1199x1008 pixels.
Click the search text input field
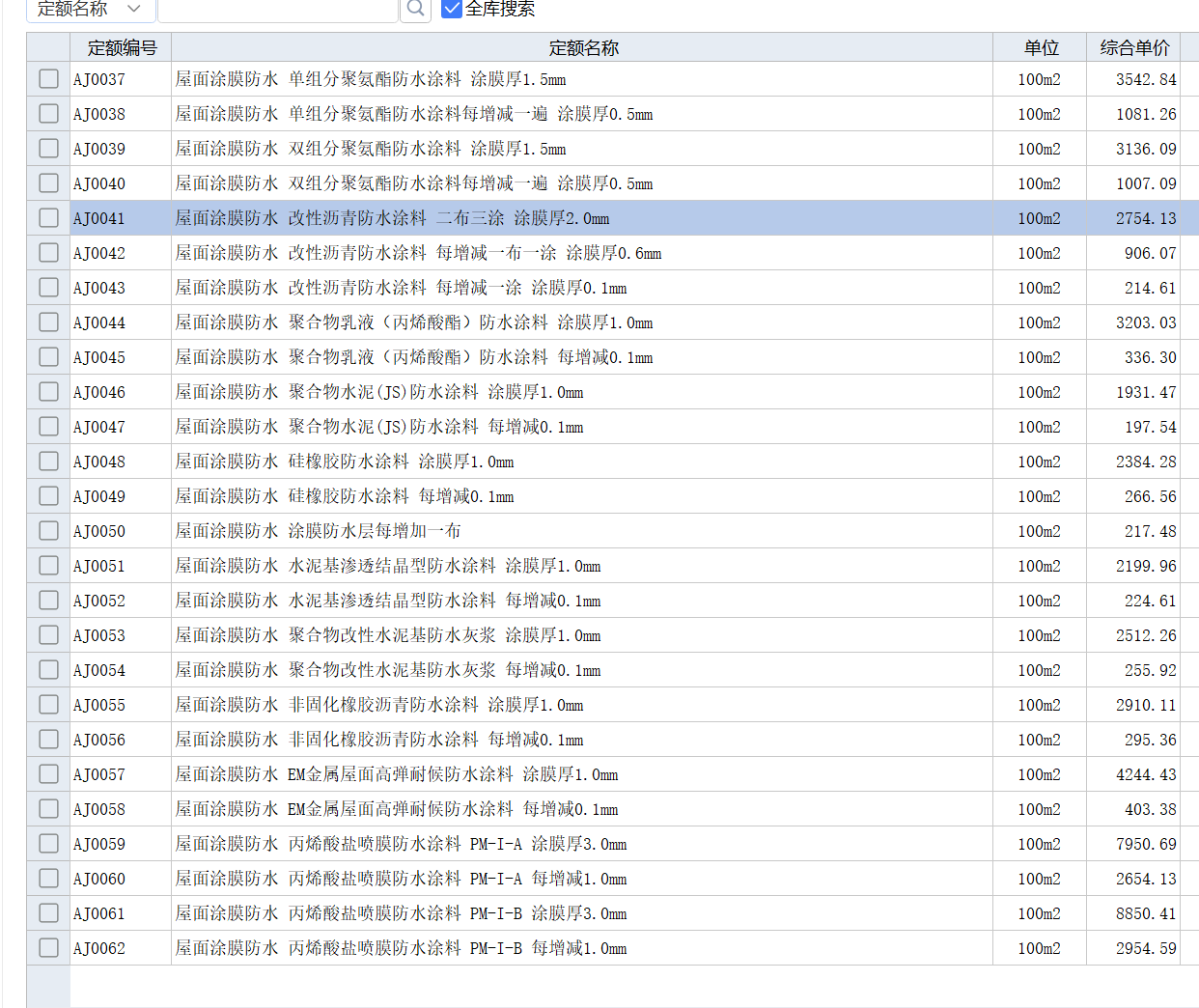click(278, 9)
